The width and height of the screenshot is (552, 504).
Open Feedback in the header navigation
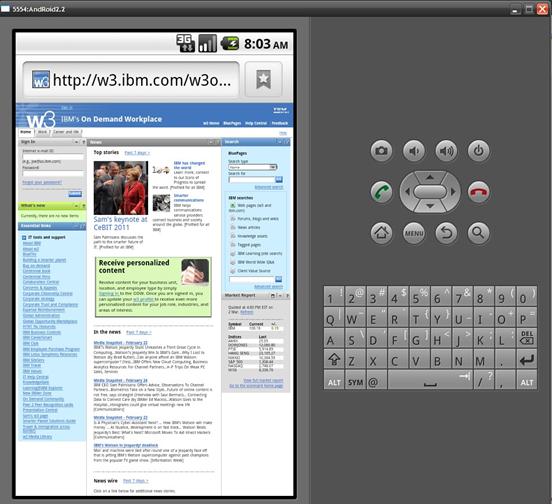click(x=280, y=123)
